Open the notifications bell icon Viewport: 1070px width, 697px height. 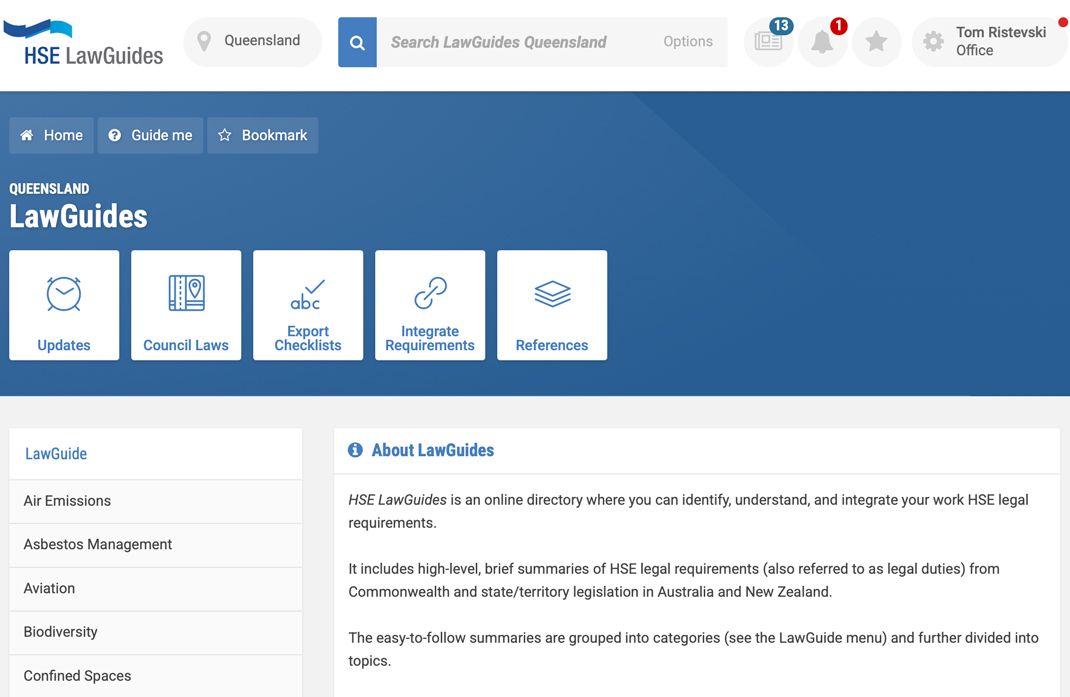click(822, 42)
